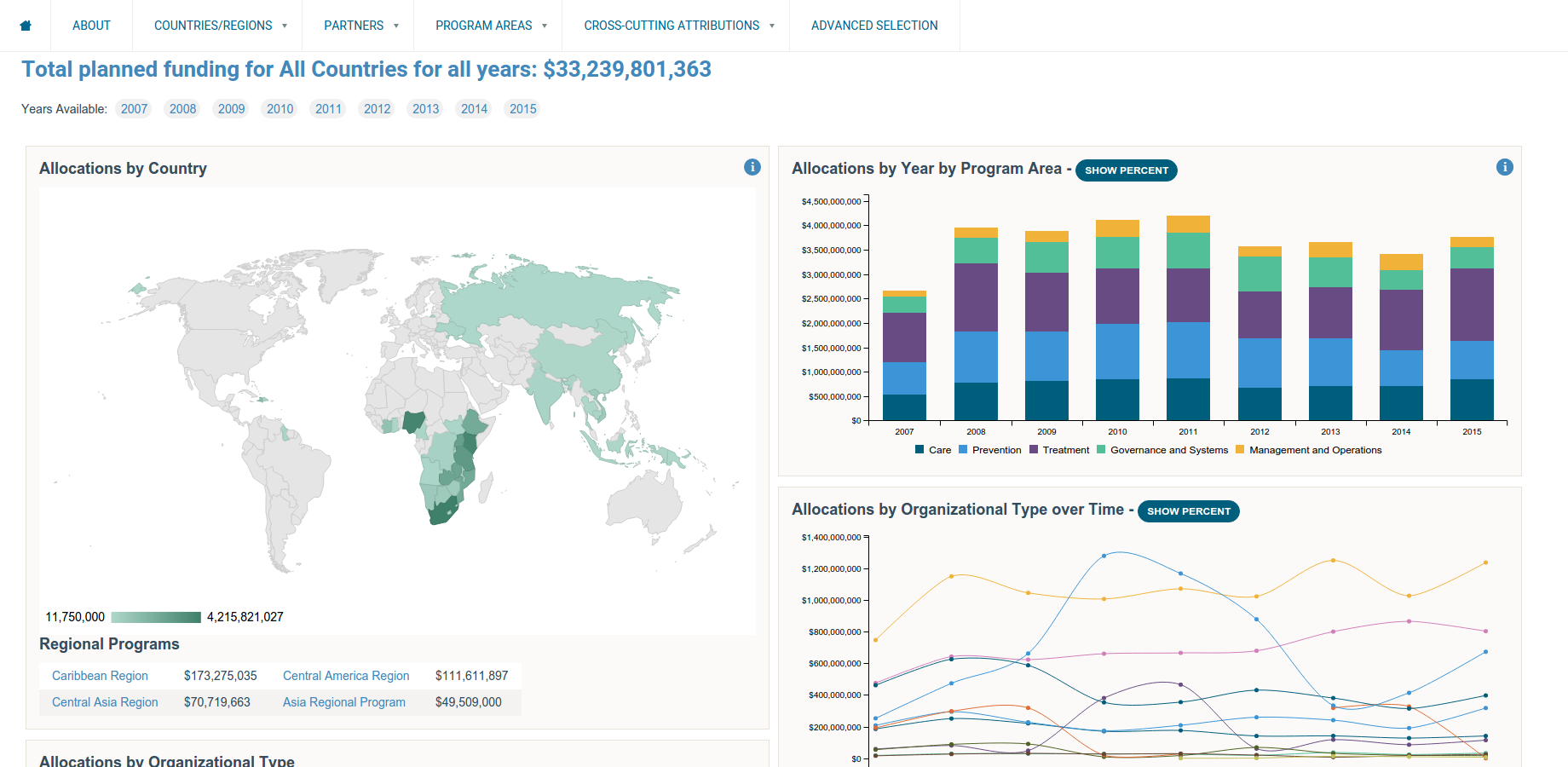1568x767 pixels.
Task: Toggle Management and Operations legend square
Action: pyautogui.click(x=1240, y=449)
